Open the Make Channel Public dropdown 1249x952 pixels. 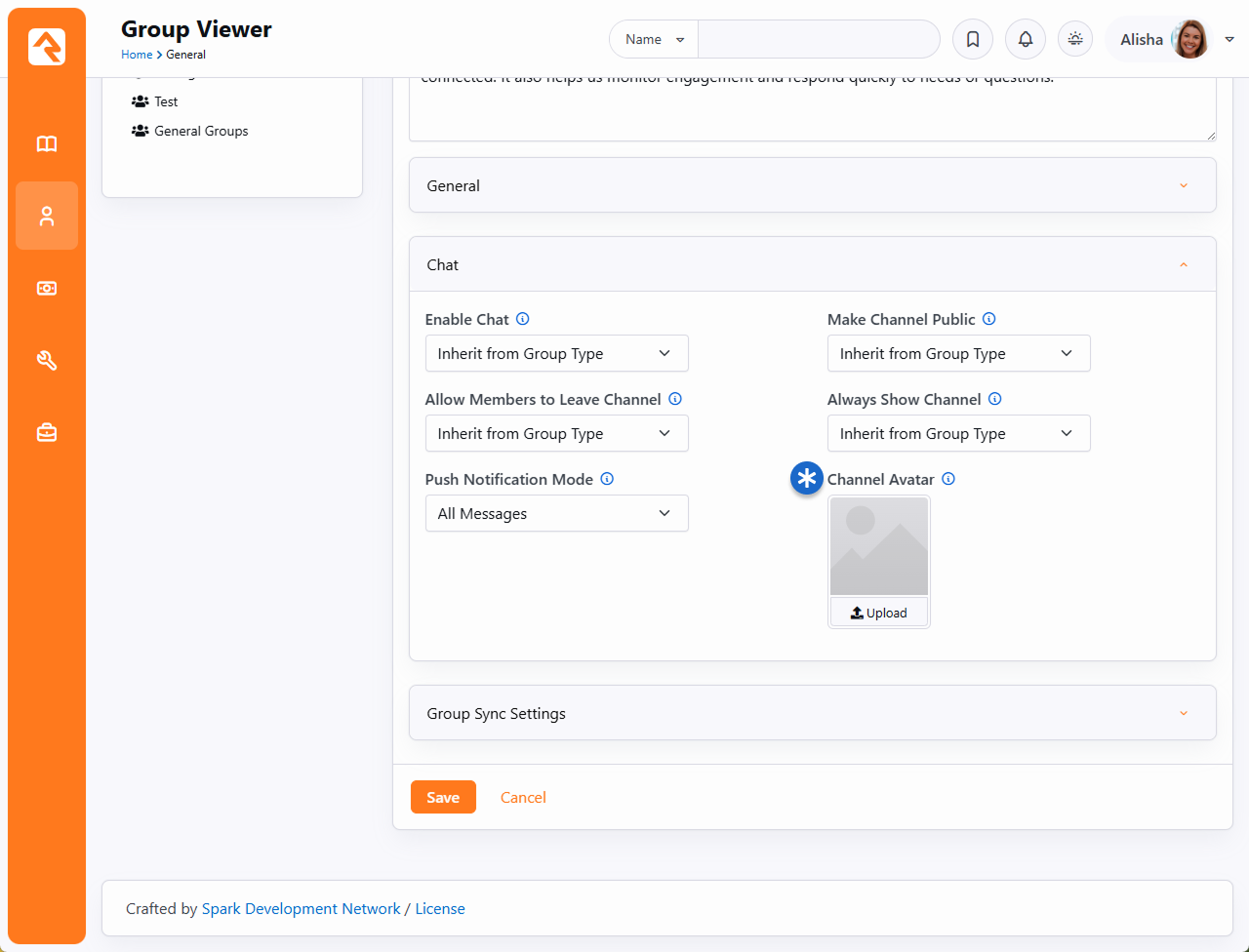click(958, 353)
